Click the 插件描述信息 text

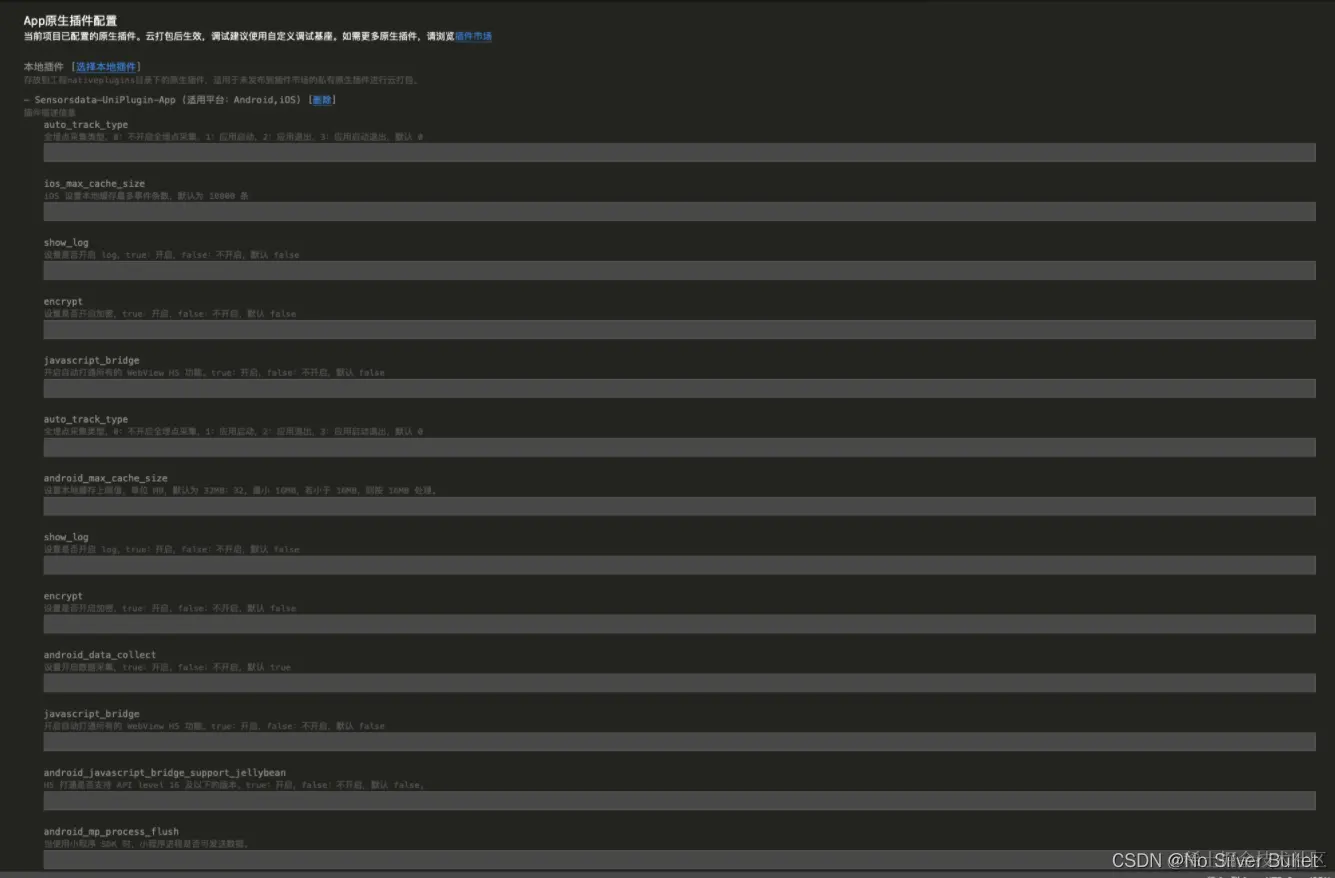click(48, 113)
